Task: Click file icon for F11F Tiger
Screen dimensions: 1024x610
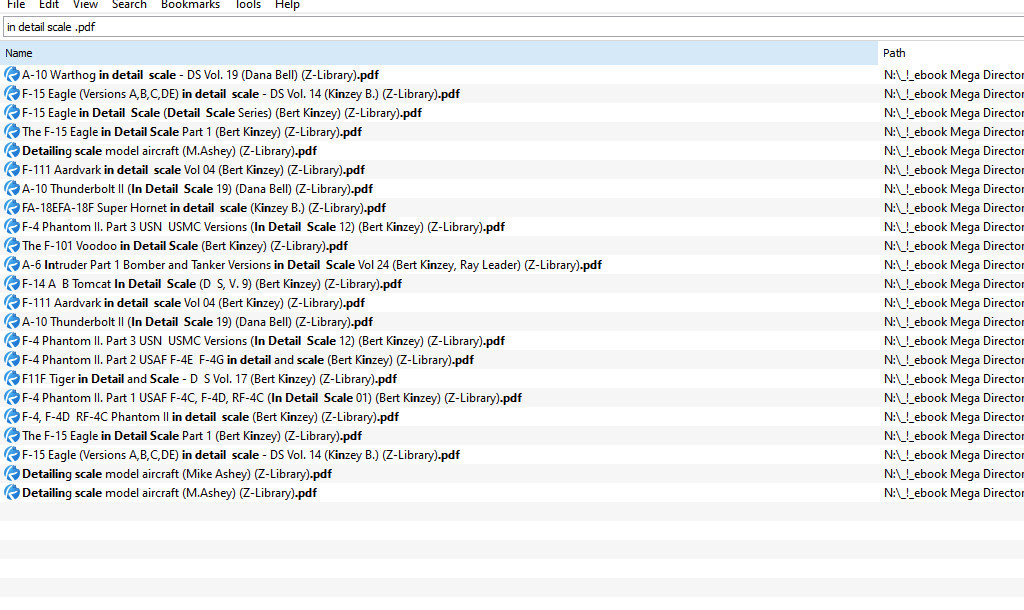Action: (12, 378)
